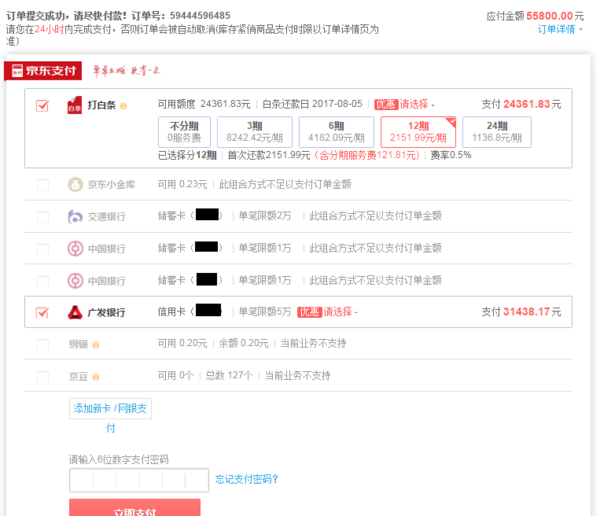Uncheck the 广发银行 信用卡 checkbox
600x516 pixels.
[x=42, y=313]
